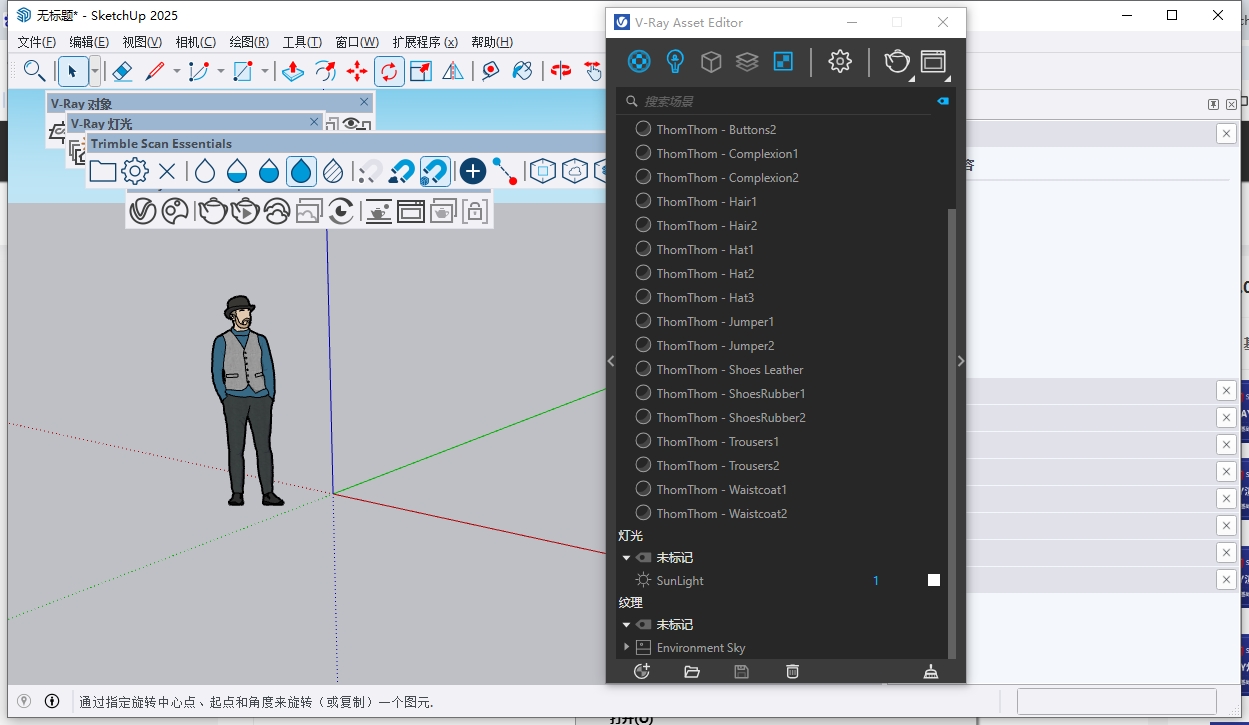
Task: Close the V-Ray 灯光 toolbar
Action: [314, 122]
